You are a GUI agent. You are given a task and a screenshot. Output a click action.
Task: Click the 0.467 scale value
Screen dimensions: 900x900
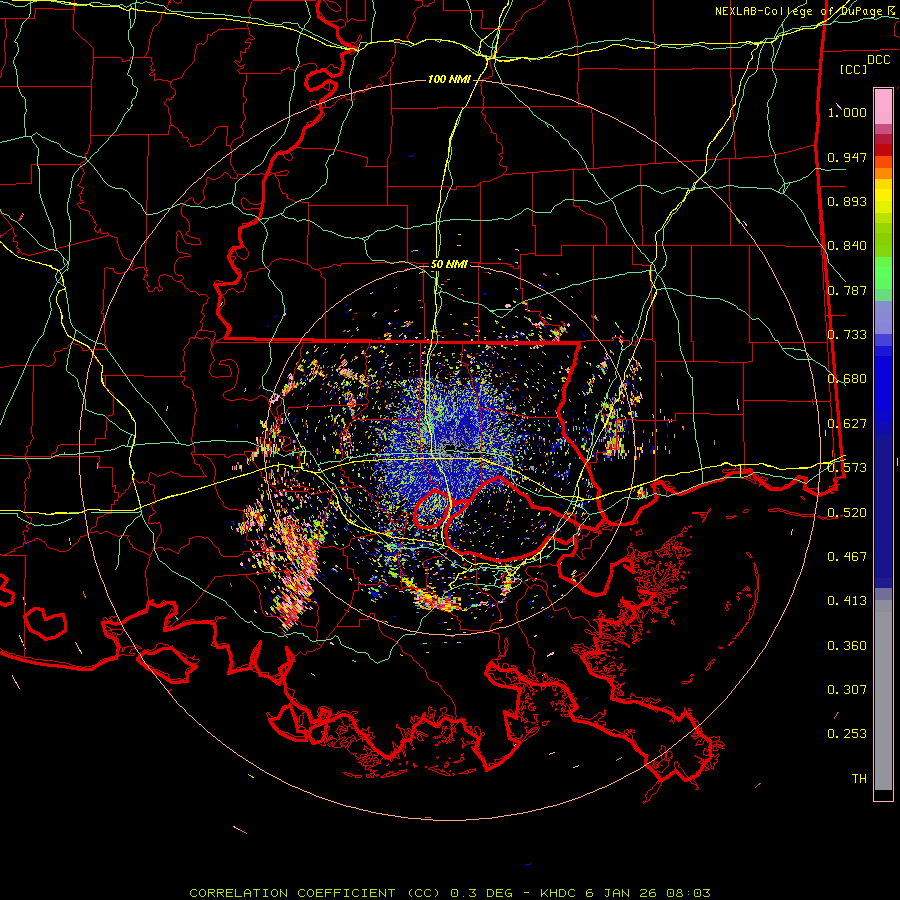[847, 557]
